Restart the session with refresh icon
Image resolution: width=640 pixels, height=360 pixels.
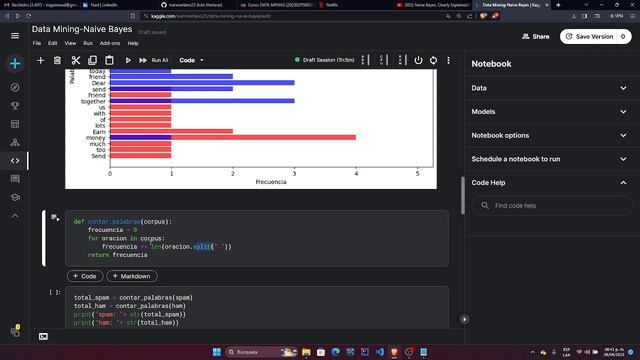(x=433, y=60)
